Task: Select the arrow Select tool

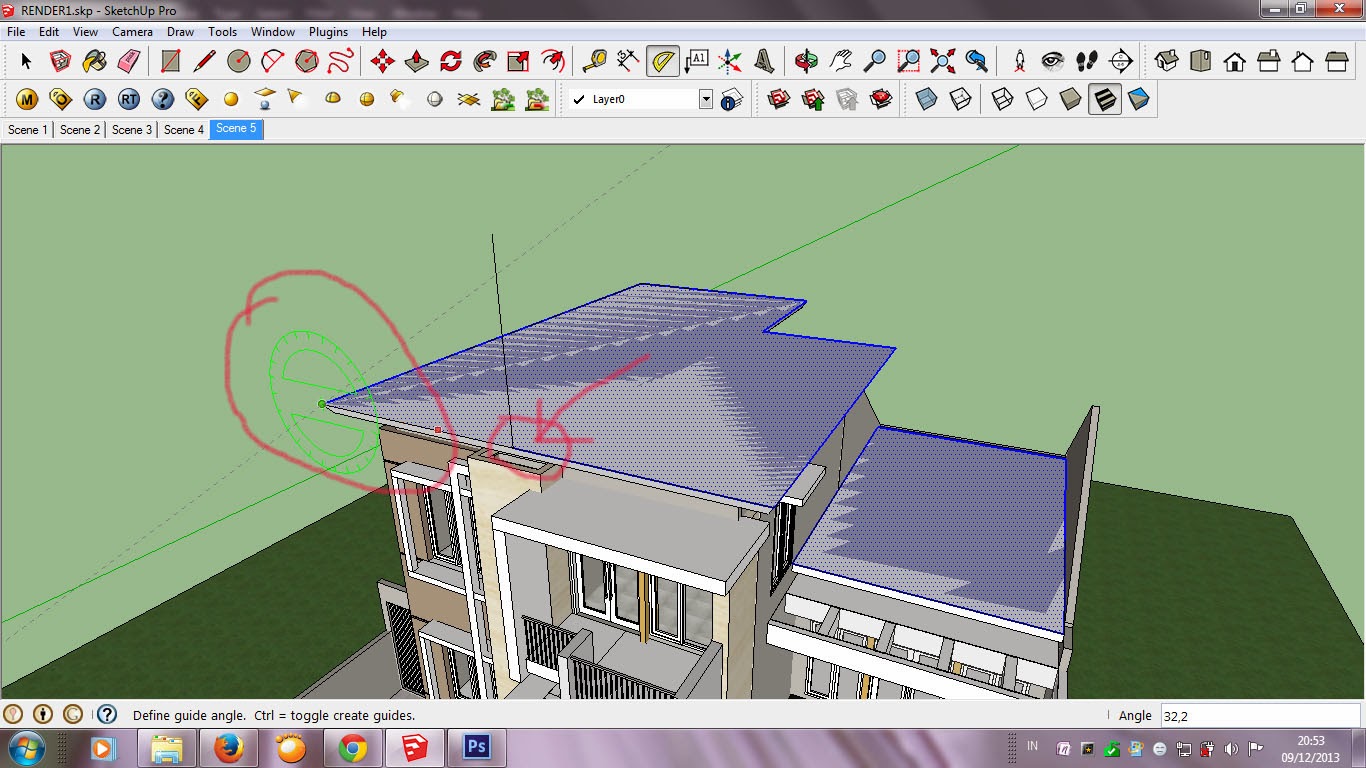Action: tap(26, 61)
